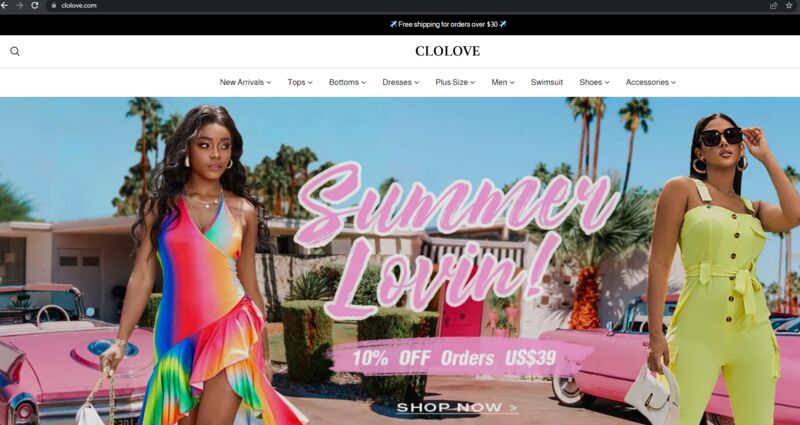800x425 pixels.
Task: Click the browser forward arrow
Action: 19,5
